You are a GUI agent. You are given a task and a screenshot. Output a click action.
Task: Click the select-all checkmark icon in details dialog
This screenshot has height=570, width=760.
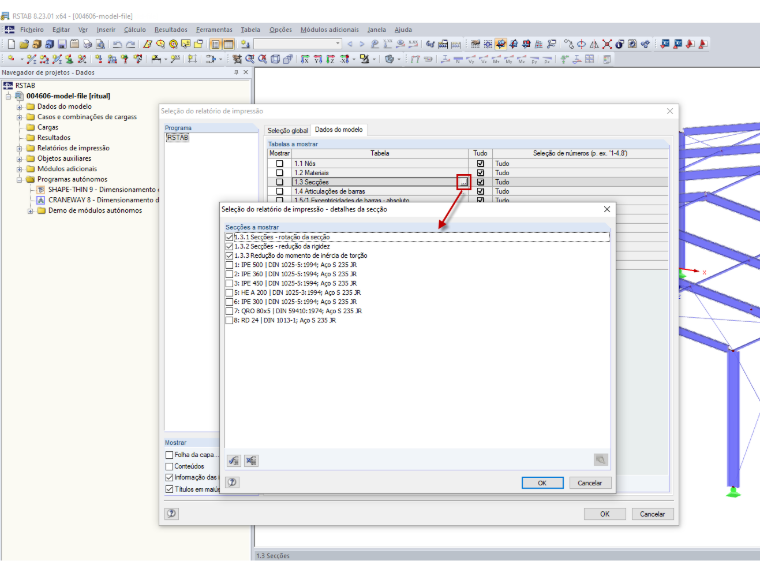pos(234,460)
